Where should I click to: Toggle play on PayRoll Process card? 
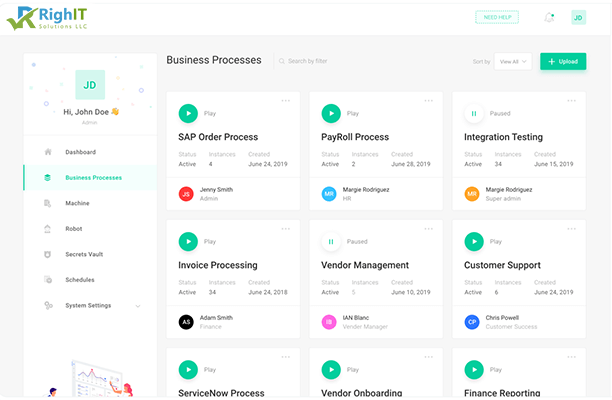[x=330, y=113]
